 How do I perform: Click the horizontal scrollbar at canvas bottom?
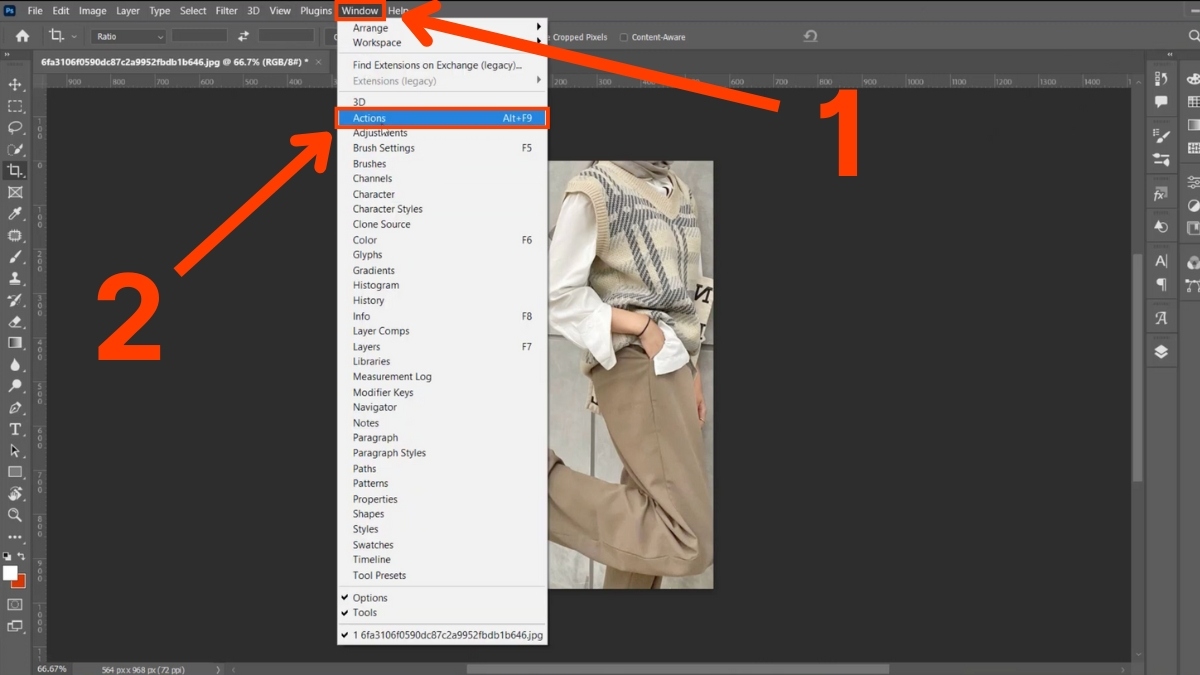pos(677,669)
